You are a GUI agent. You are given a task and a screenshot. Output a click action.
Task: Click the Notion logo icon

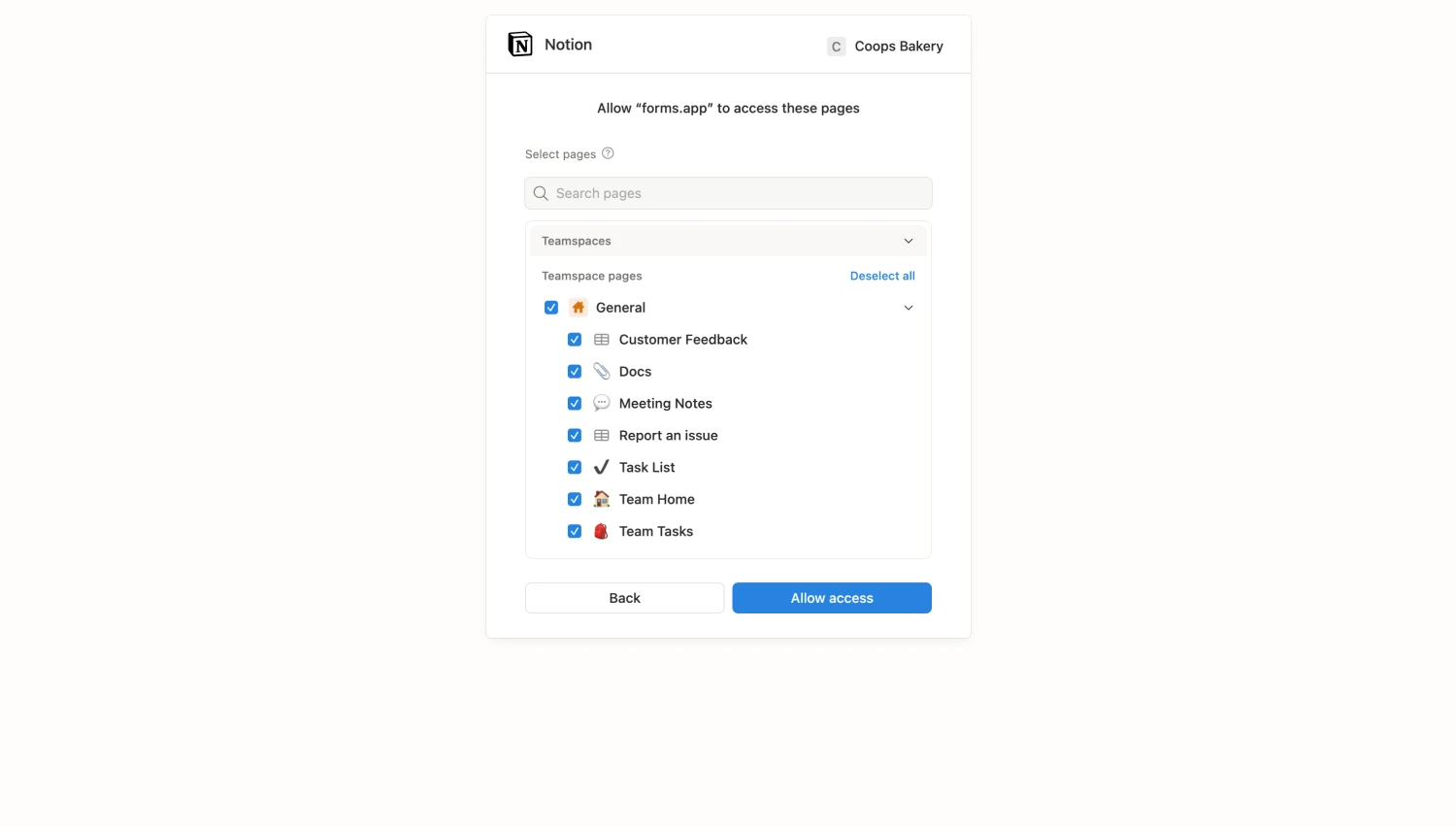click(x=520, y=44)
